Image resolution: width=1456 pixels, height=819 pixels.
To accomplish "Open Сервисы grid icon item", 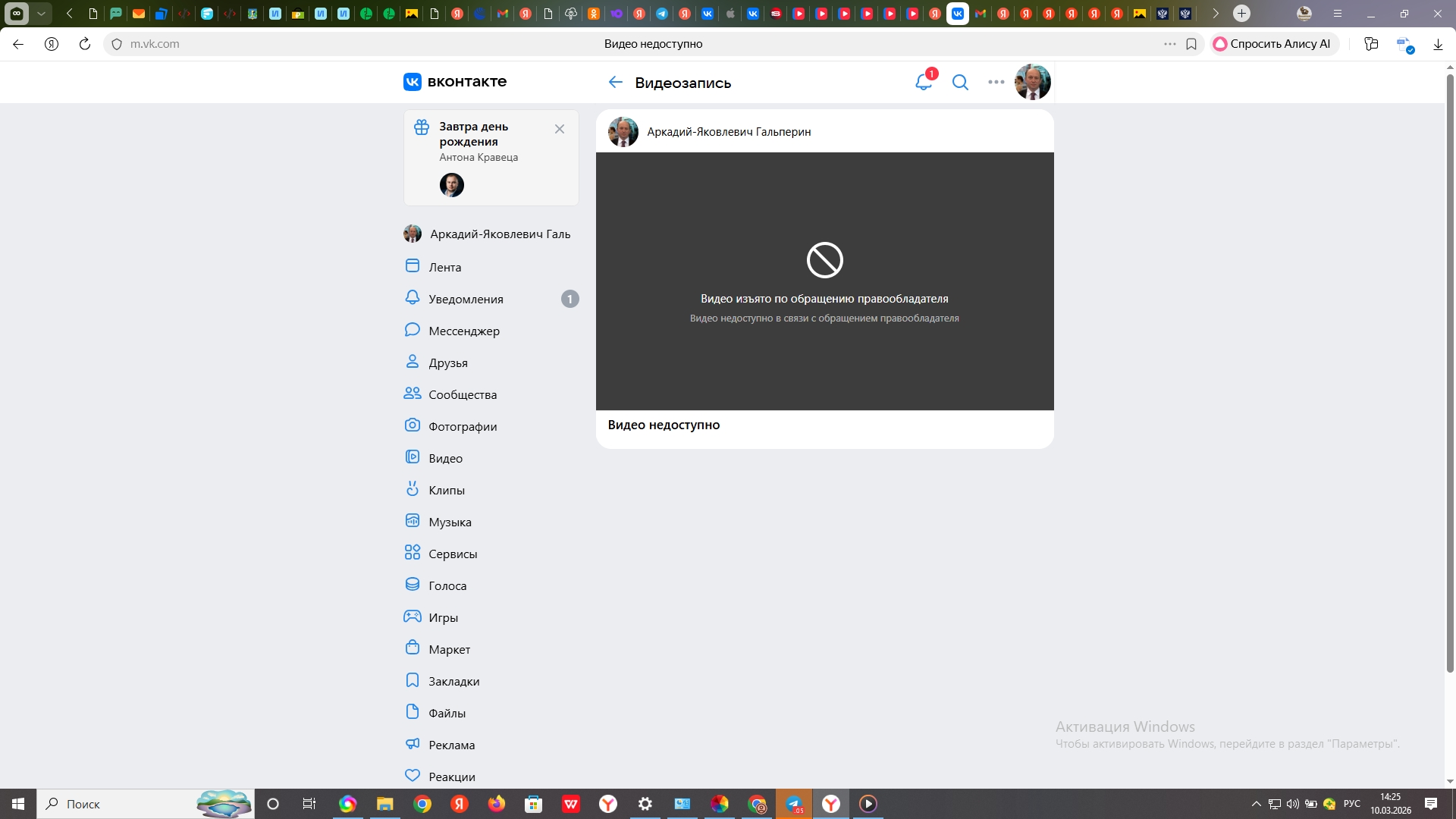I will point(413,553).
